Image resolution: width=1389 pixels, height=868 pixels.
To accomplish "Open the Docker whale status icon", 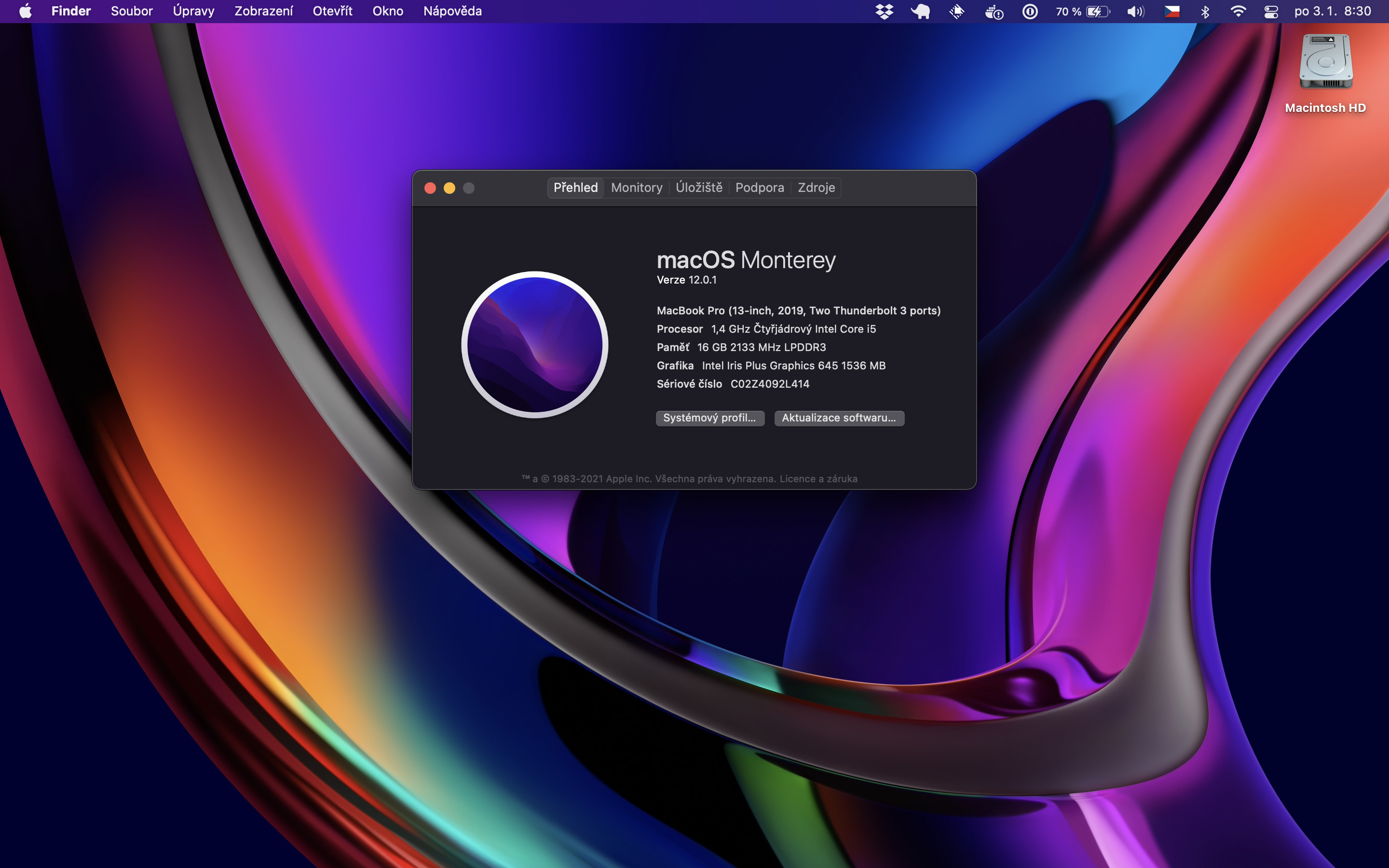I will point(994,12).
